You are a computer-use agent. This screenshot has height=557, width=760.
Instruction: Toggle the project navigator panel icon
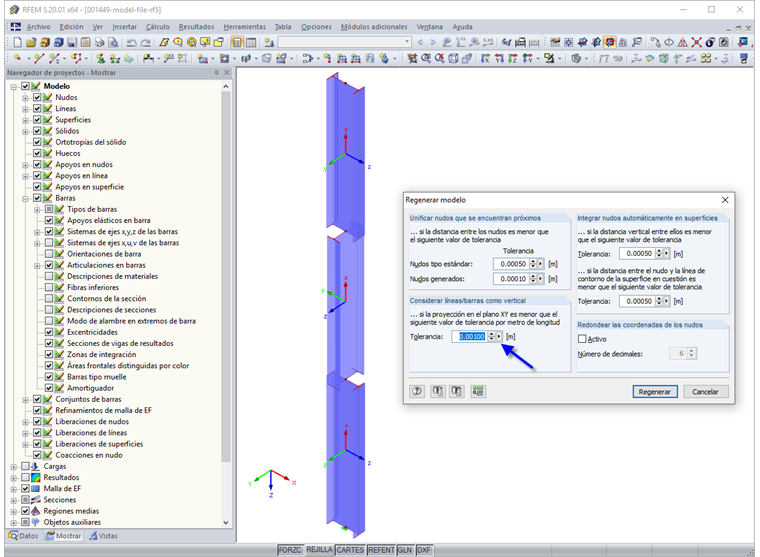point(237,42)
